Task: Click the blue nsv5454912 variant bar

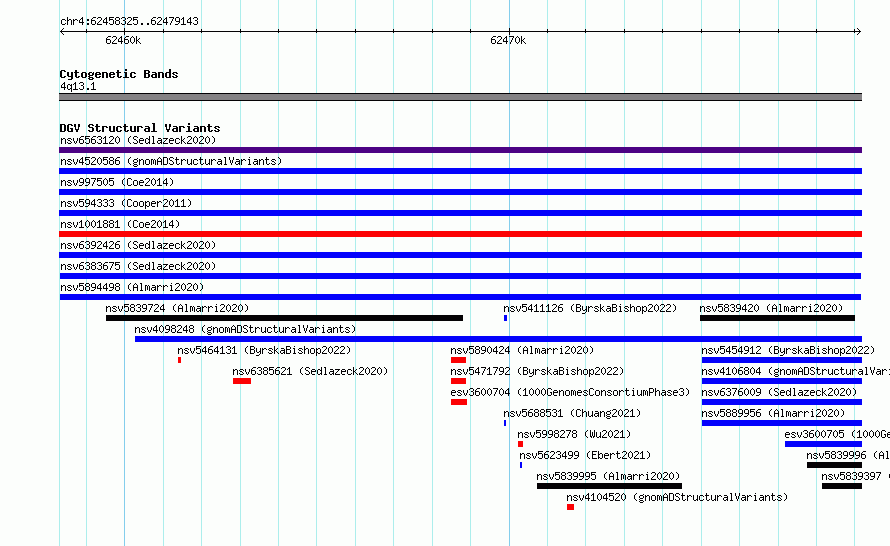Action: click(x=782, y=360)
